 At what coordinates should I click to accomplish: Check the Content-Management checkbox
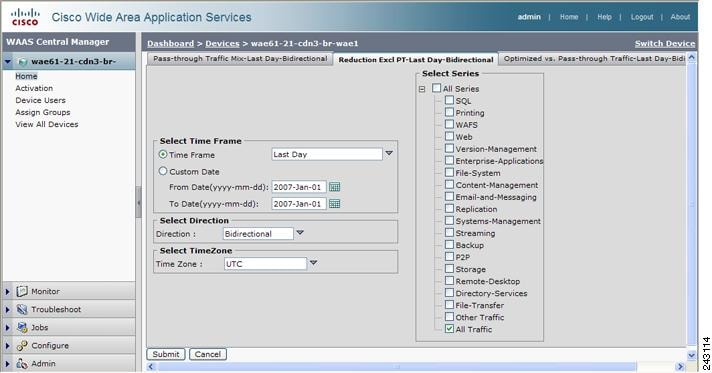coord(449,184)
